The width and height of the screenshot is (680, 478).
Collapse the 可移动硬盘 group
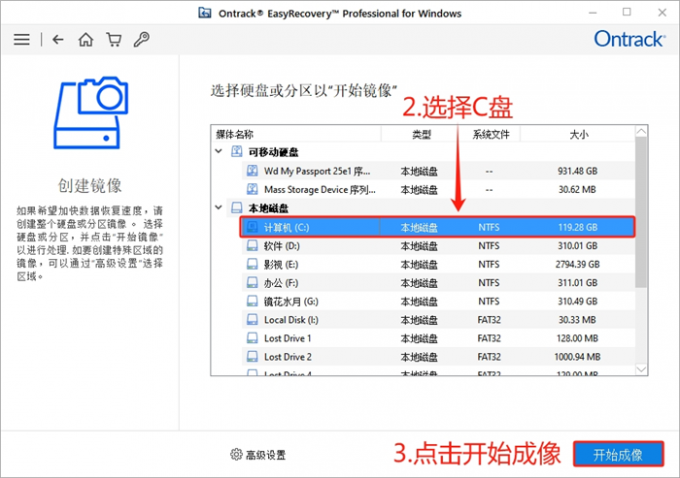219,151
